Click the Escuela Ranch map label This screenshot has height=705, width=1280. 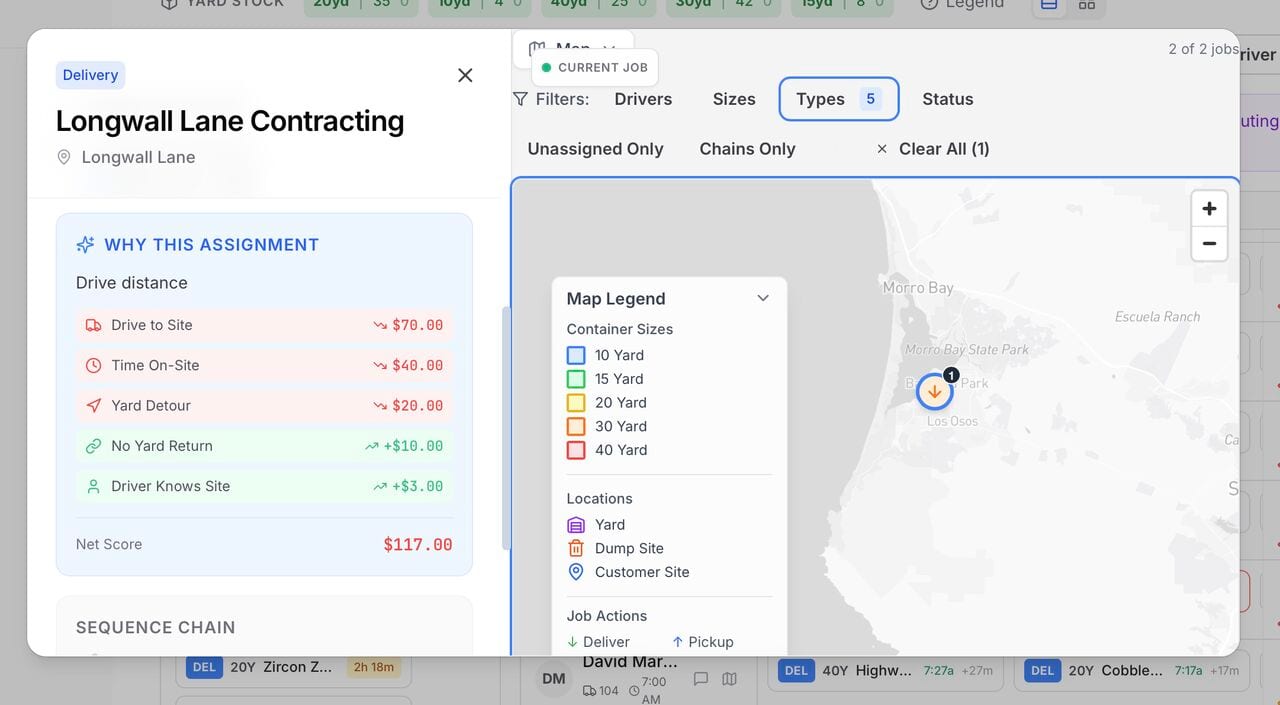1158,316
